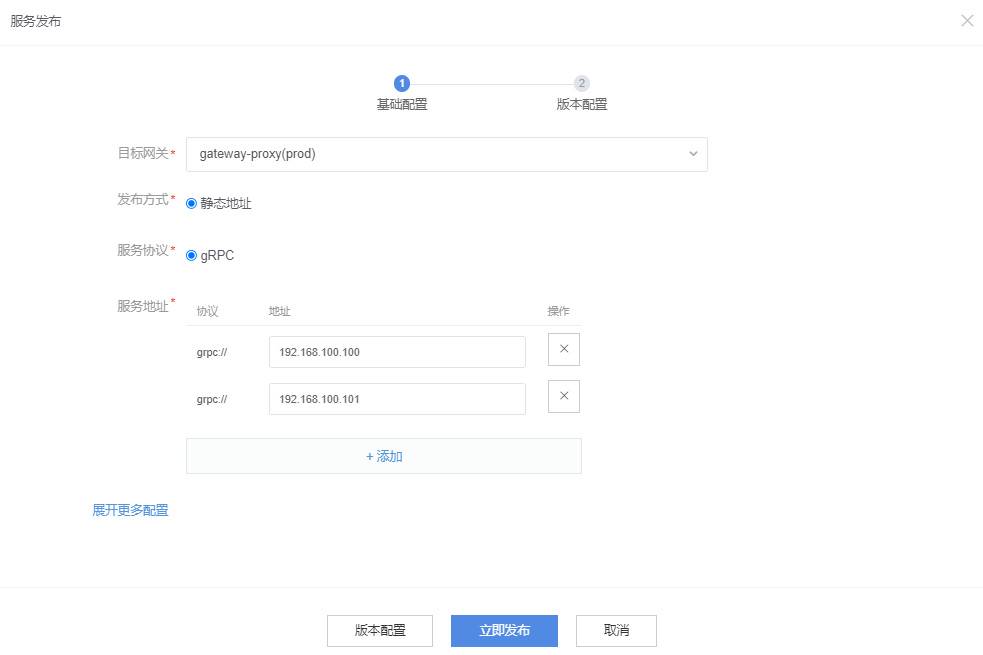The height and width of the screenshot is (655, 983).
Task: Click the blue 立即发布 button
Action: (x=504, y=631)
